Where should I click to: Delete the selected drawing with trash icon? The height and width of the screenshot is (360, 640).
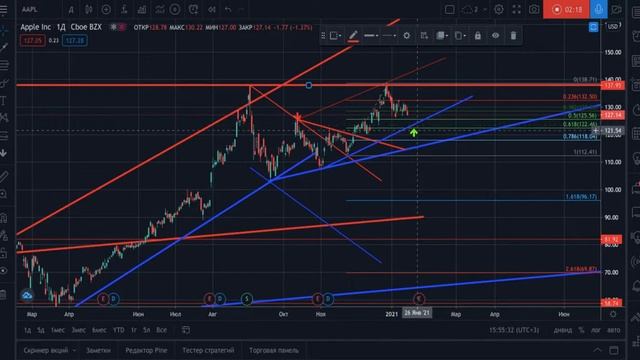click(x=513, y=36)
